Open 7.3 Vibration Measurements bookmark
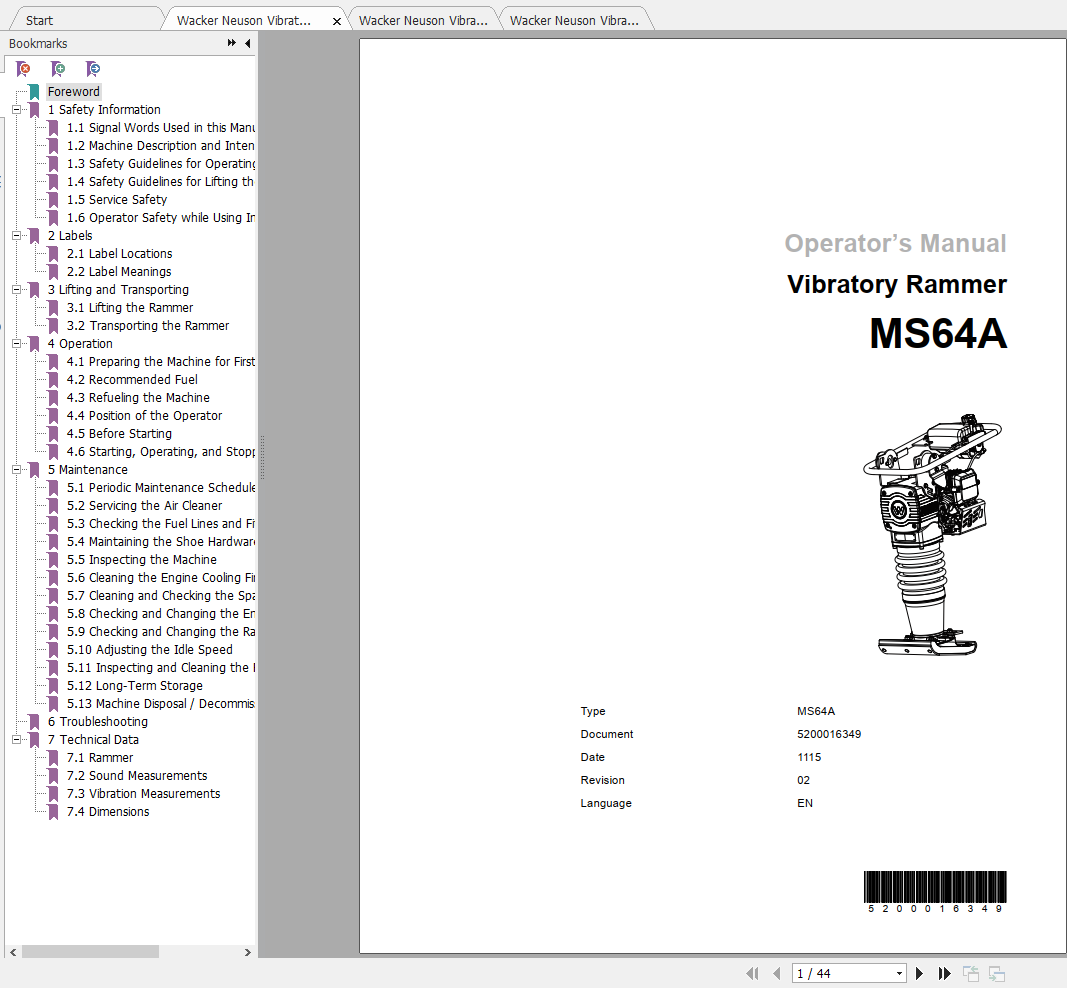Screen dimensions: 1067x988 (144, 794)
